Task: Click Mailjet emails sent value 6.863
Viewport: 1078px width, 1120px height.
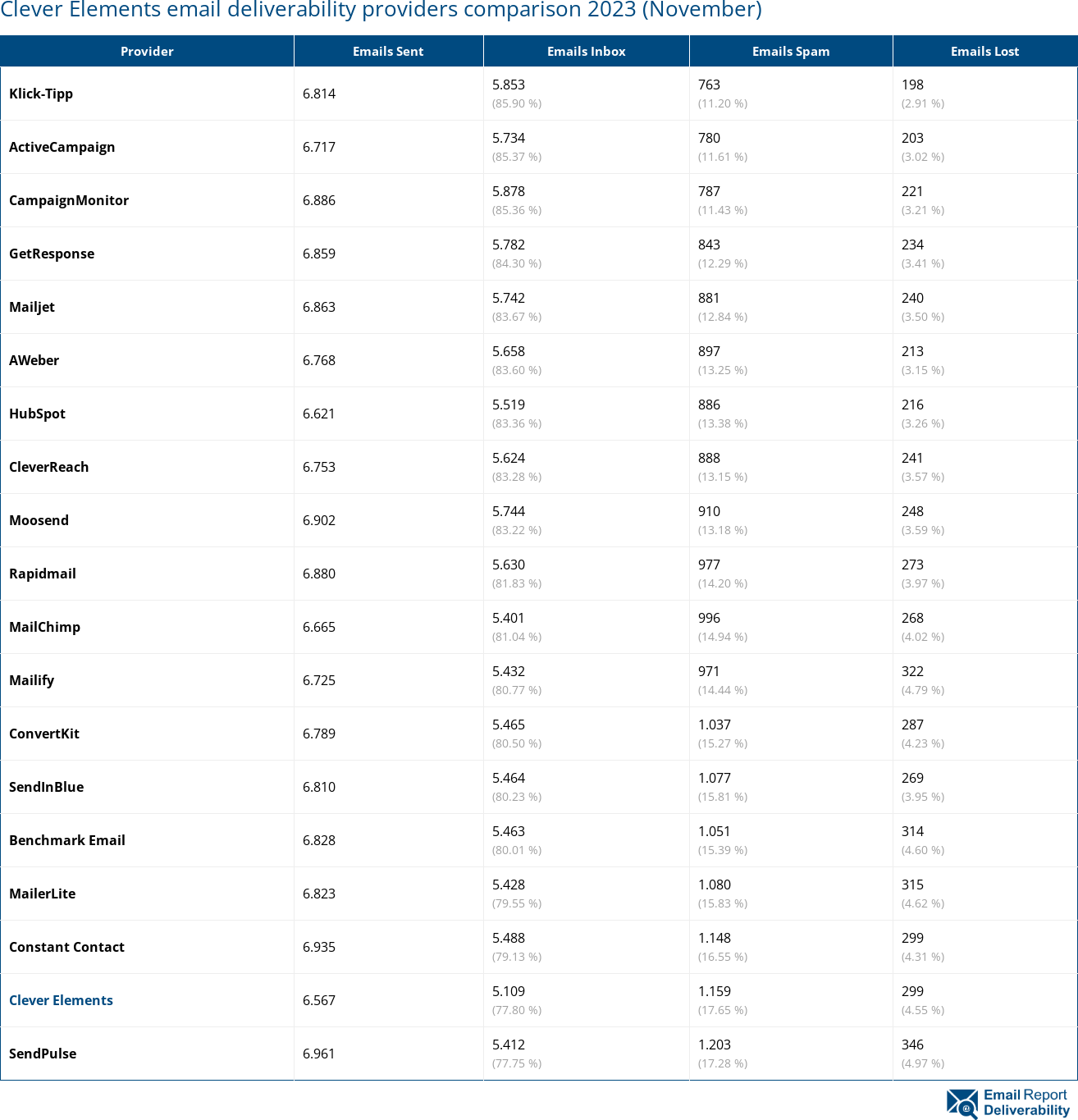Action: (319, 307)
